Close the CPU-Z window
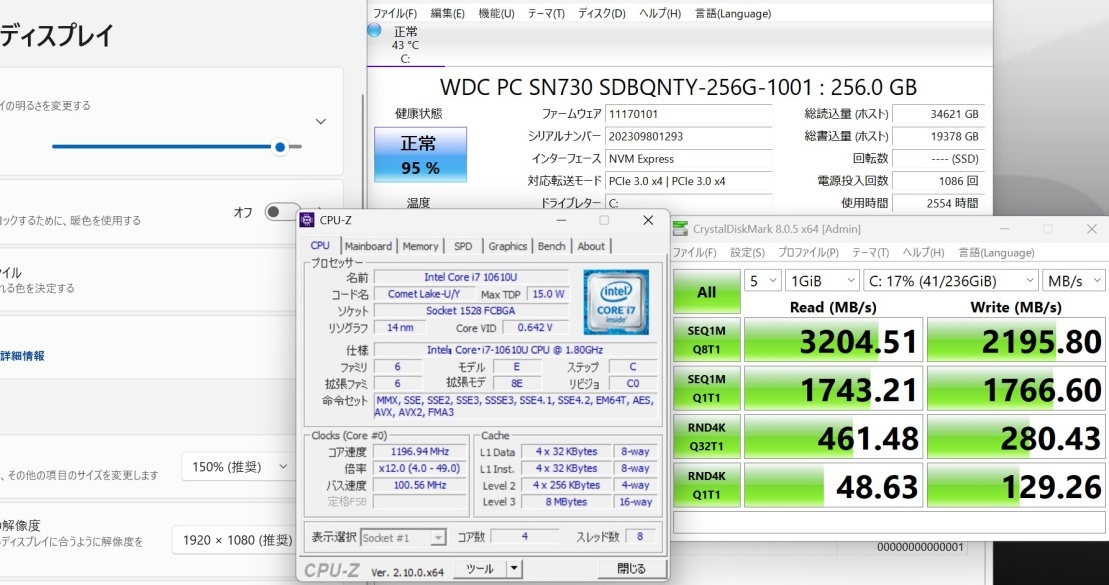 point(648,220)
